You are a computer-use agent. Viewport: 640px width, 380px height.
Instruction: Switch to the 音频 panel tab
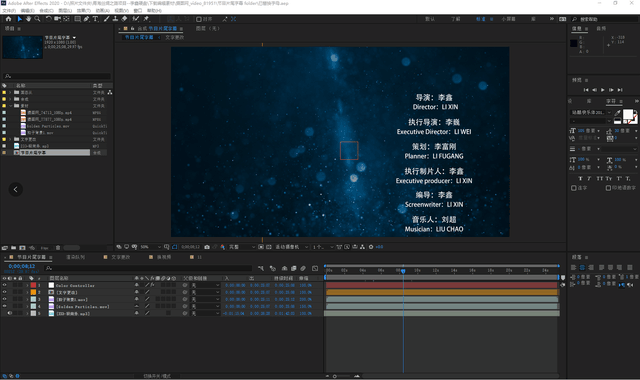point(601,29)
